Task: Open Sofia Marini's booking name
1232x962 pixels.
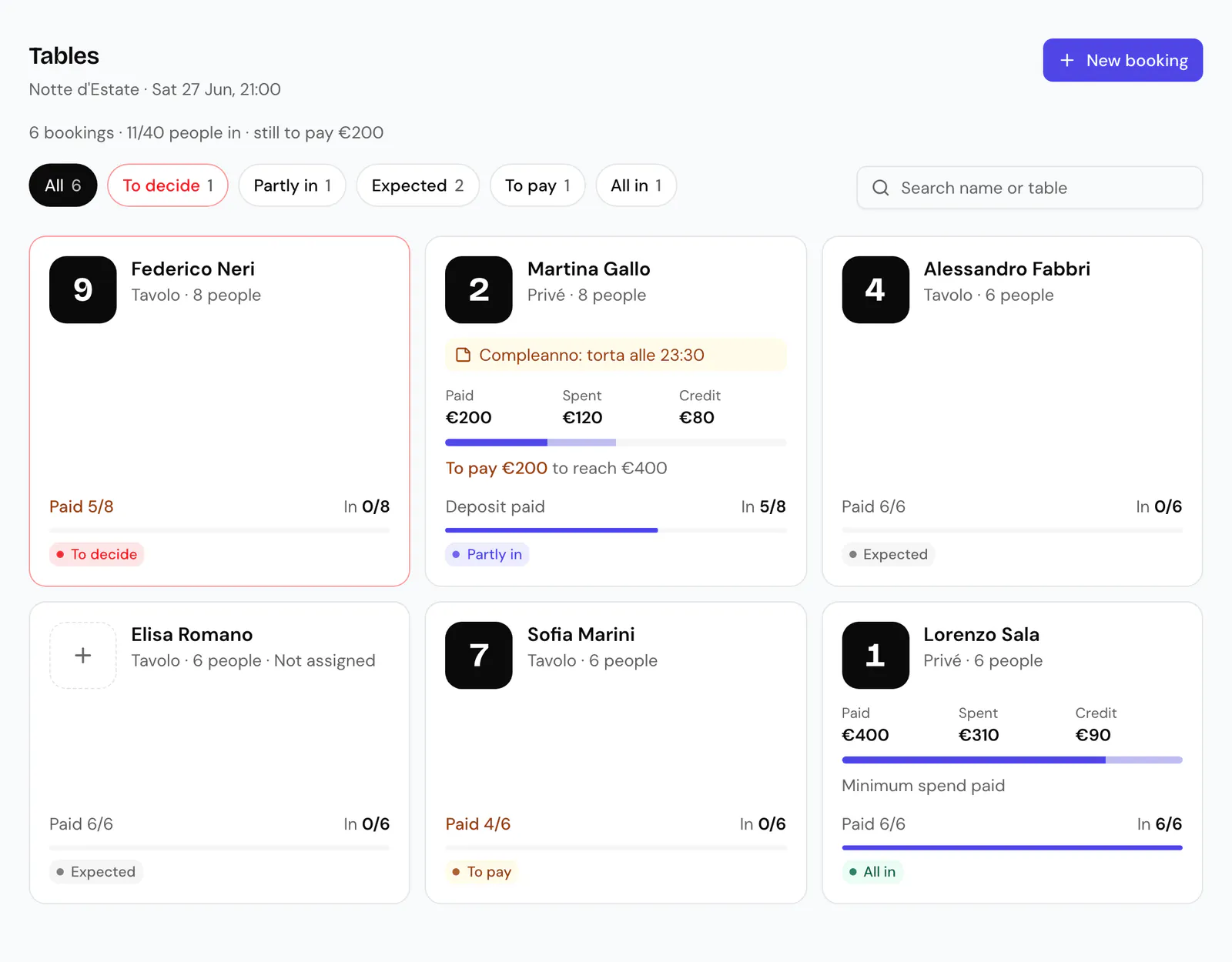Action: pos(581,634)
